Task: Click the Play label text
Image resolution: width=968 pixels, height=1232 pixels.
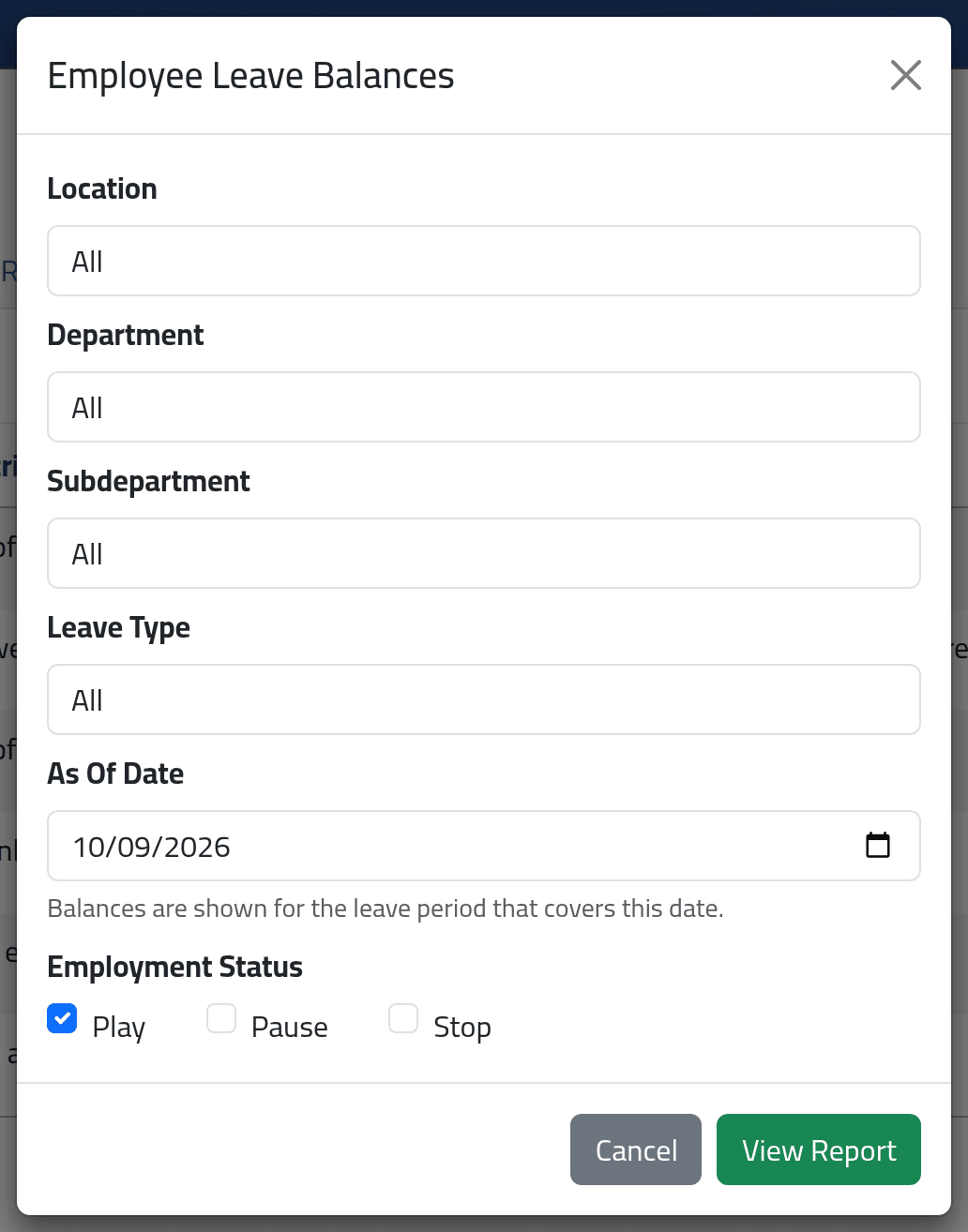Action: point(119,1028)
